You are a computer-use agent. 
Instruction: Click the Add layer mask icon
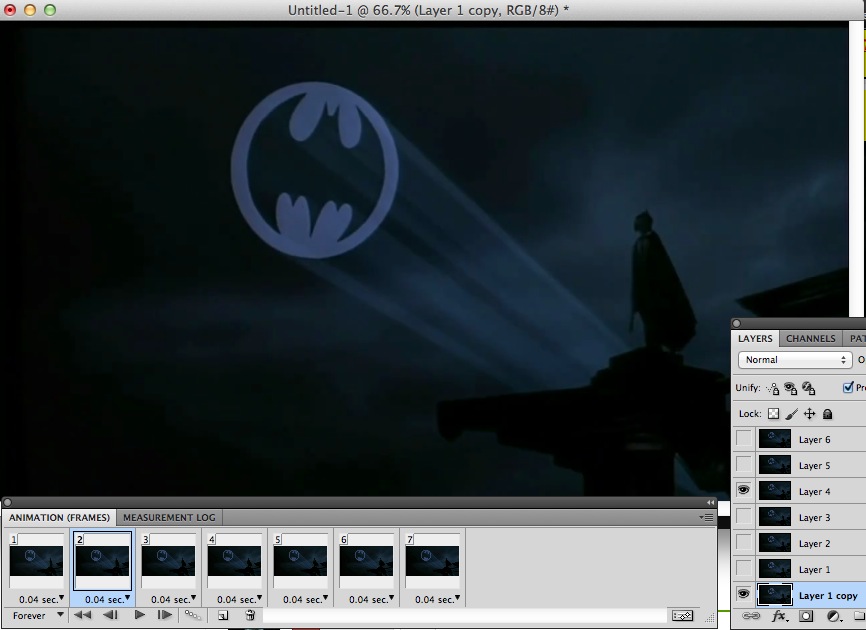804,615
